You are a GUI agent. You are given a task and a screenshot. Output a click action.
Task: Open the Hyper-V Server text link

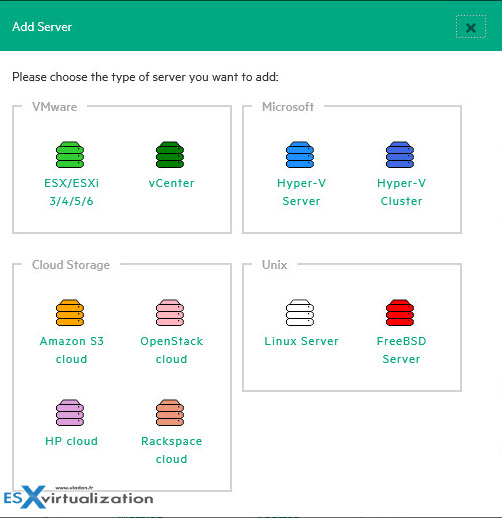(x=301, y=192)
